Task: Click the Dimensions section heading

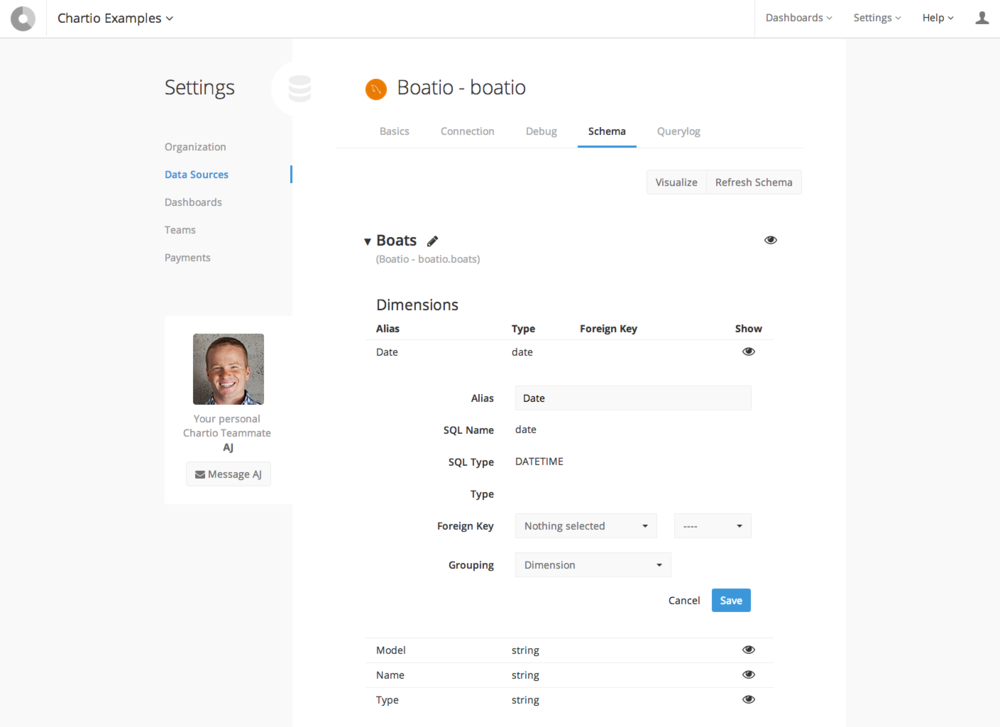Action: point(417,305)
